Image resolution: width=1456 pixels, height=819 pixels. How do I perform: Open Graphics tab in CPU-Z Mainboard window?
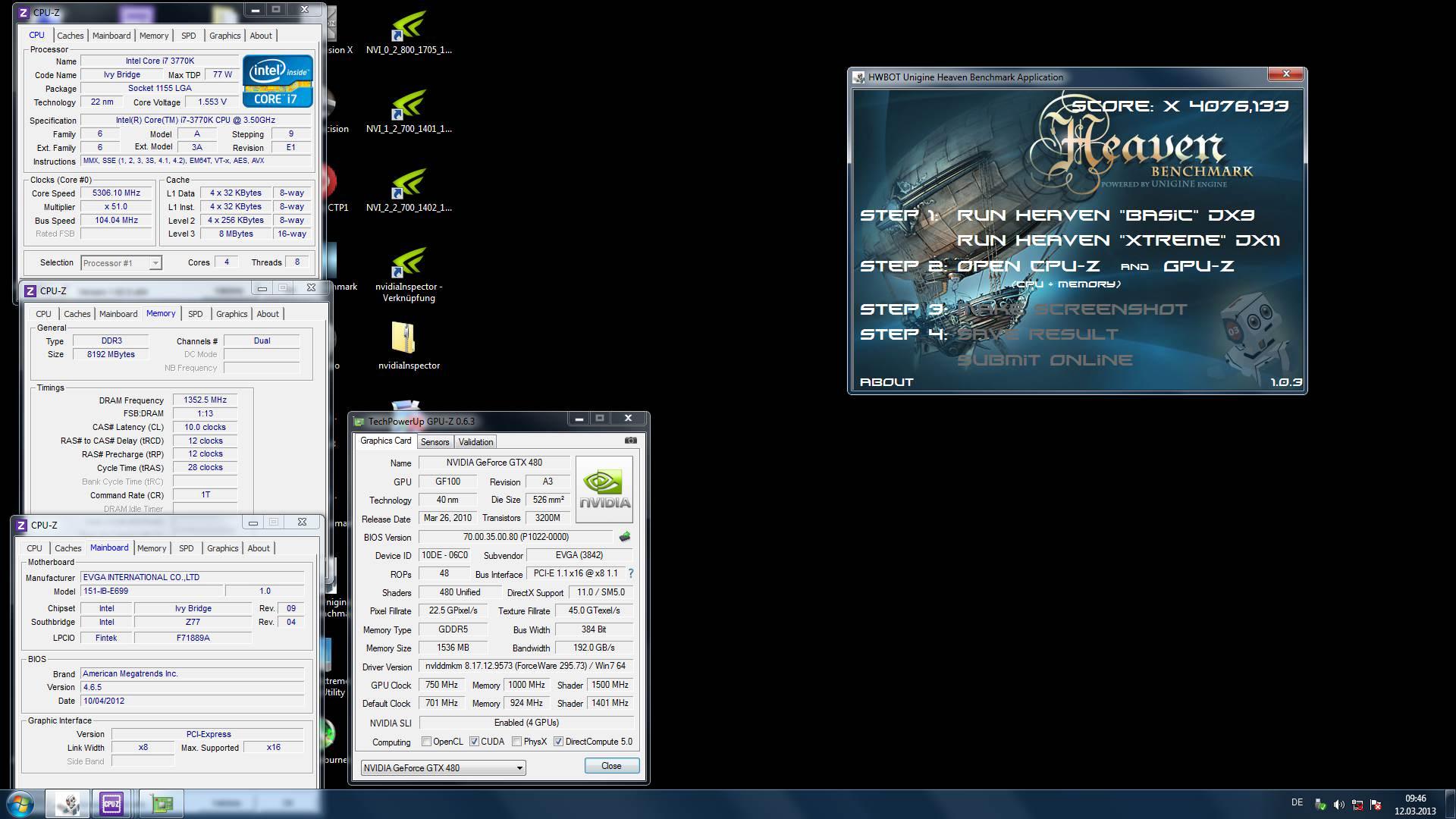222,548
